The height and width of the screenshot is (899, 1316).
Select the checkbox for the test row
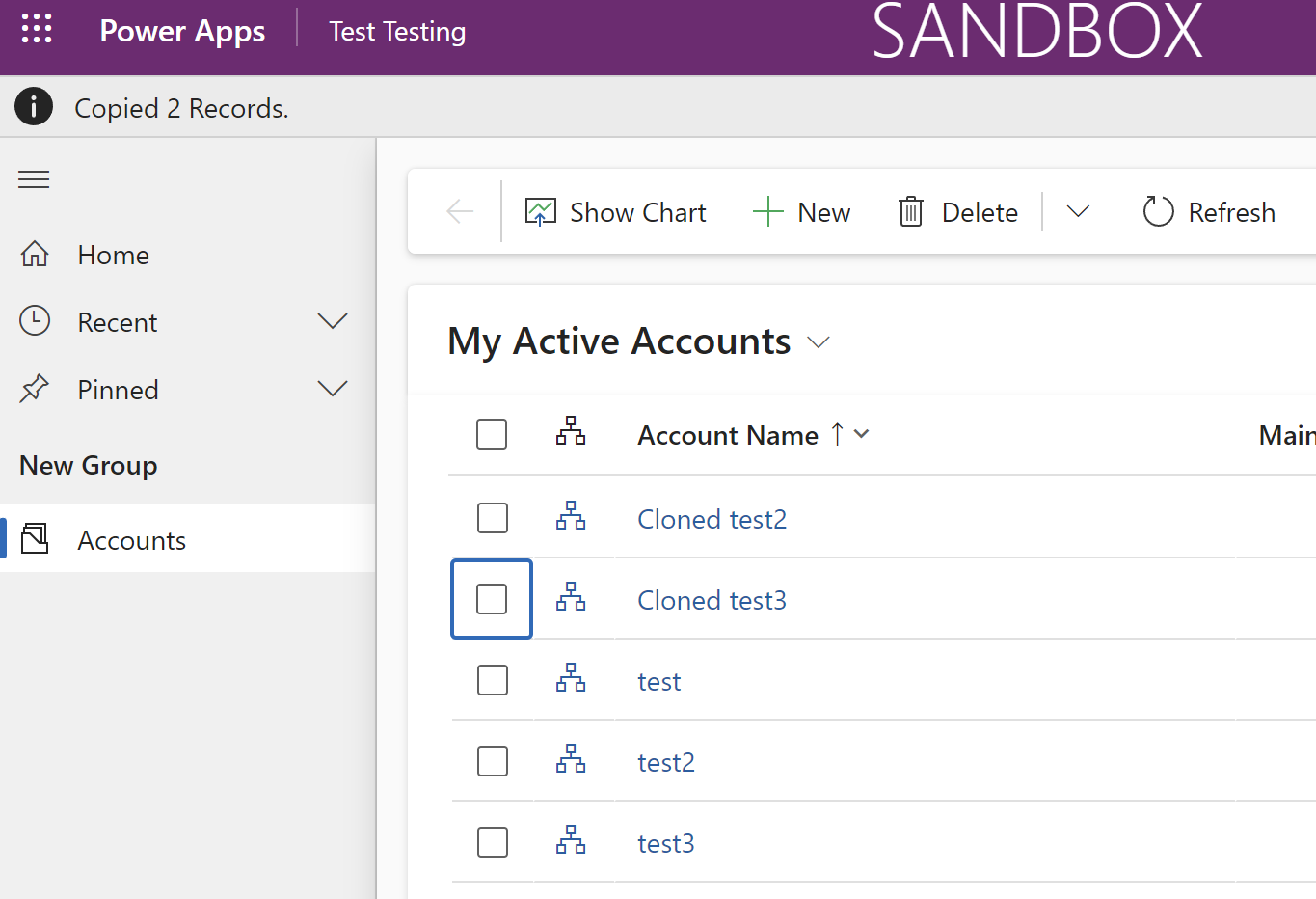[x=492, y=680]
